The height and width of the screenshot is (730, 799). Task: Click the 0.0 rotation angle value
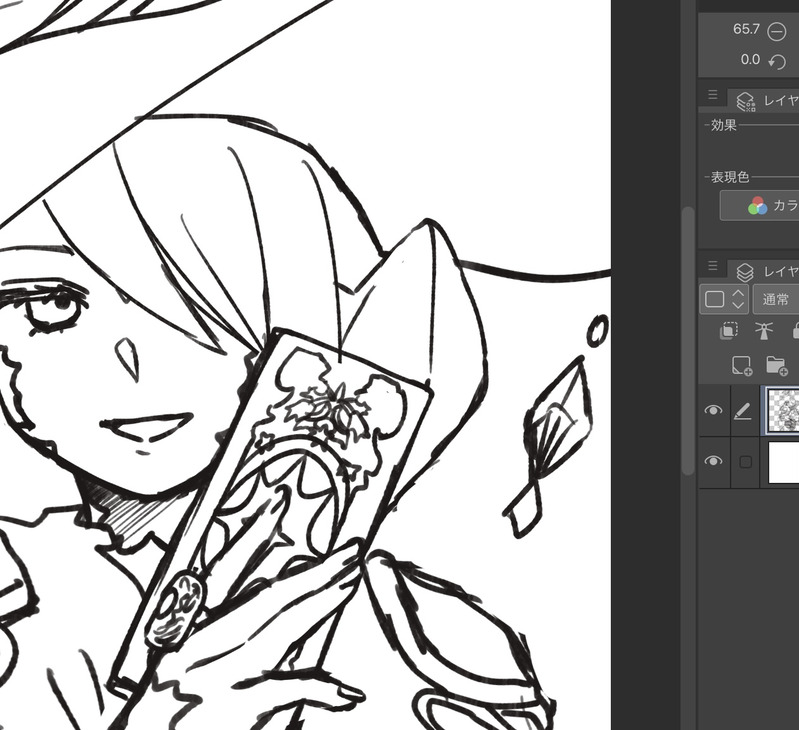[x=750, y=60]
